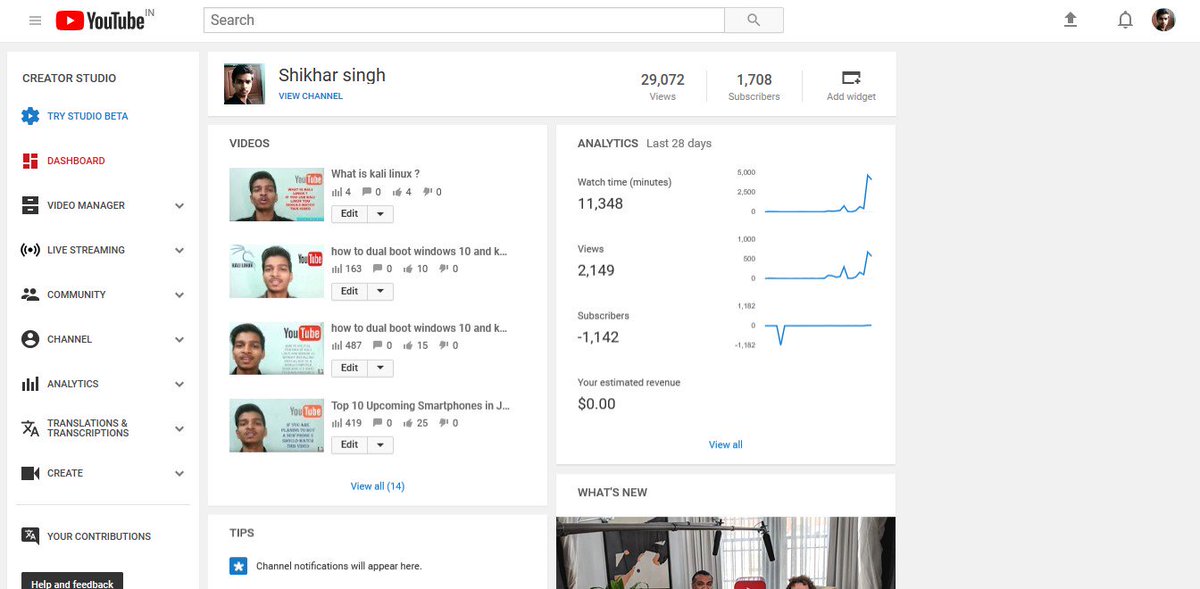Click View all (14) videos link
1200x589 pixels.
377,487
